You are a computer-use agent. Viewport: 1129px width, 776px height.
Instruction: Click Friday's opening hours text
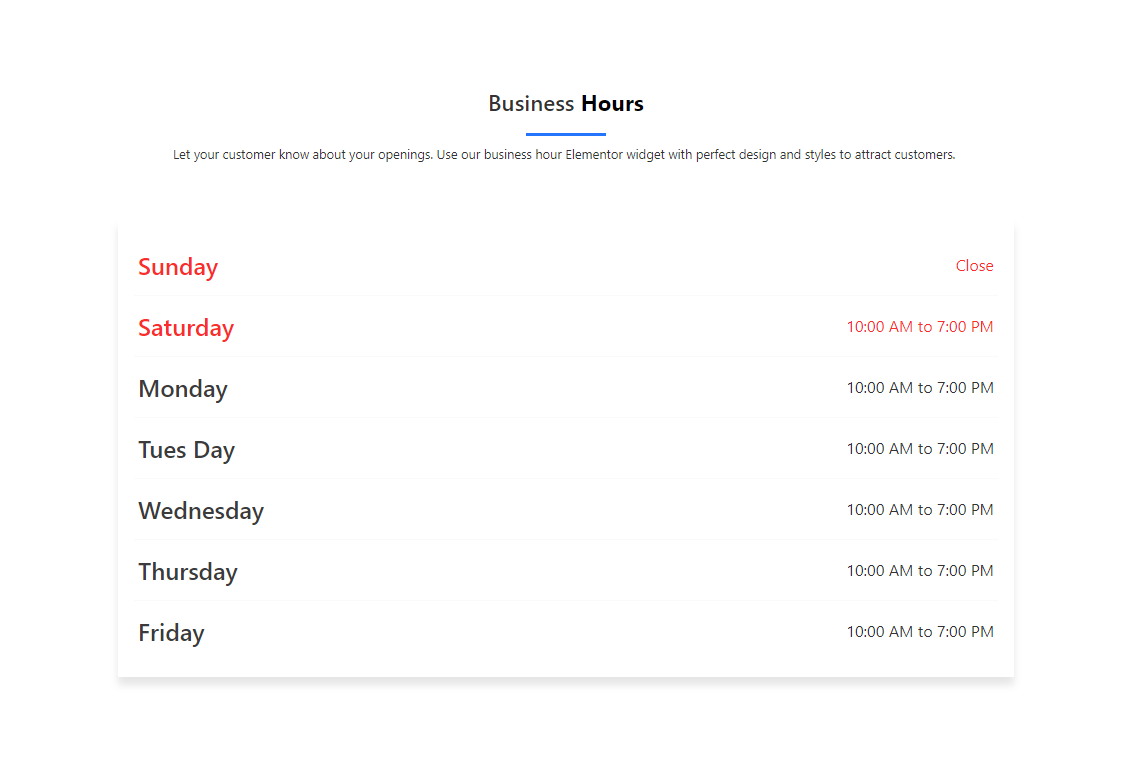(x=919, y=632)
